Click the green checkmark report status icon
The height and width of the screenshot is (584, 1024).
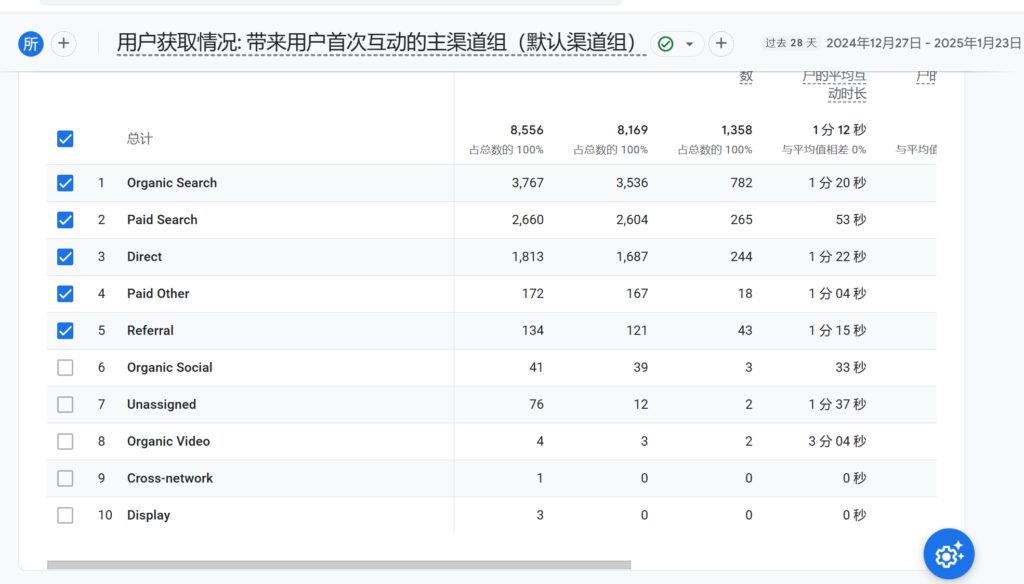[666, 44]
